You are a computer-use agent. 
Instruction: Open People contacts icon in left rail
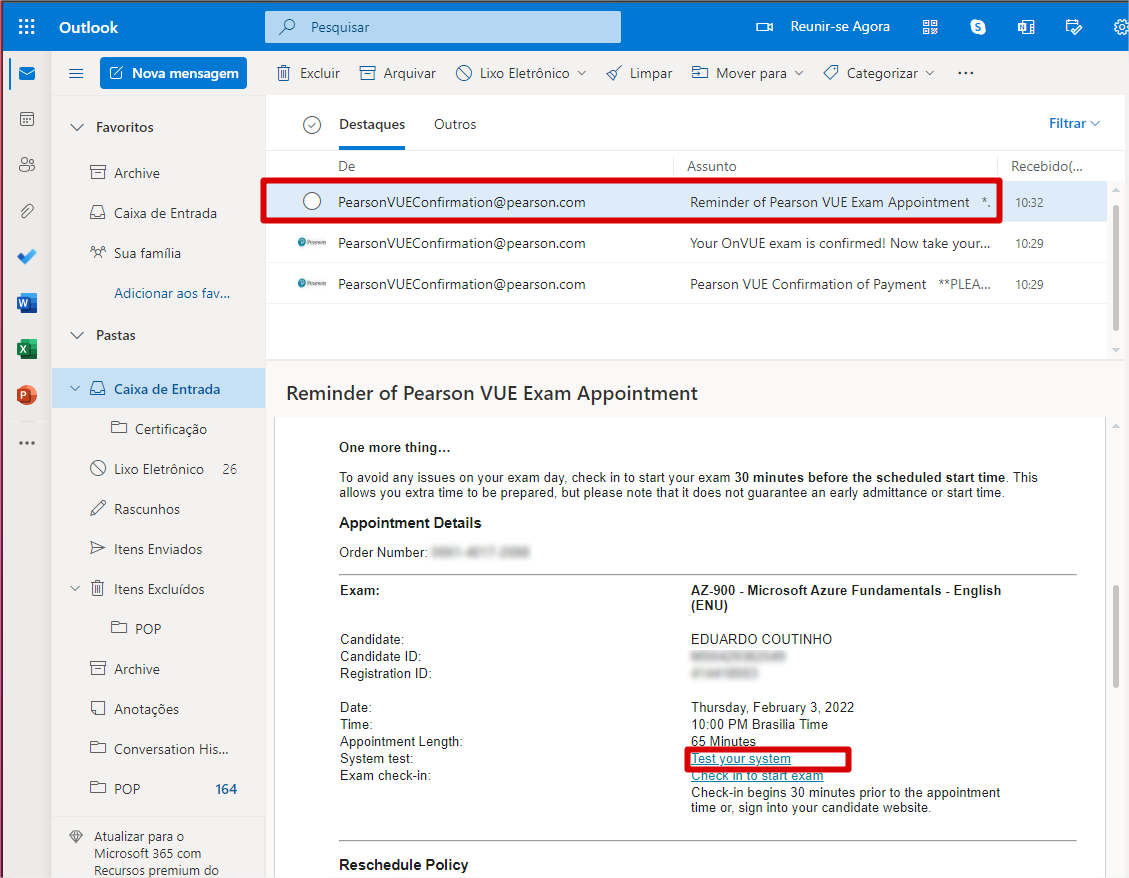pyautogui.click(x=27, y=165)
